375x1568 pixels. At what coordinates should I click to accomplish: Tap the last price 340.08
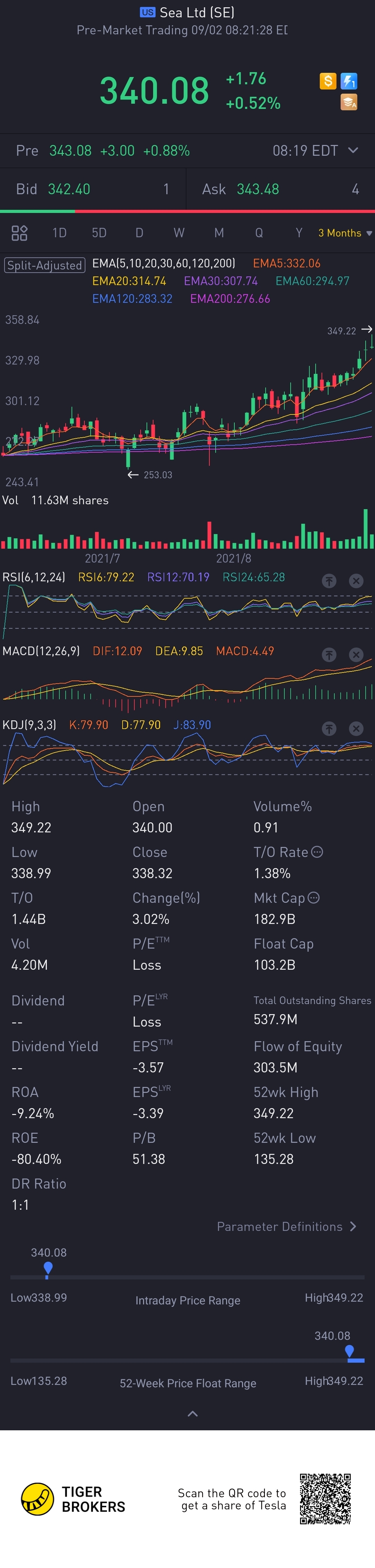click(x=154, y=91)
